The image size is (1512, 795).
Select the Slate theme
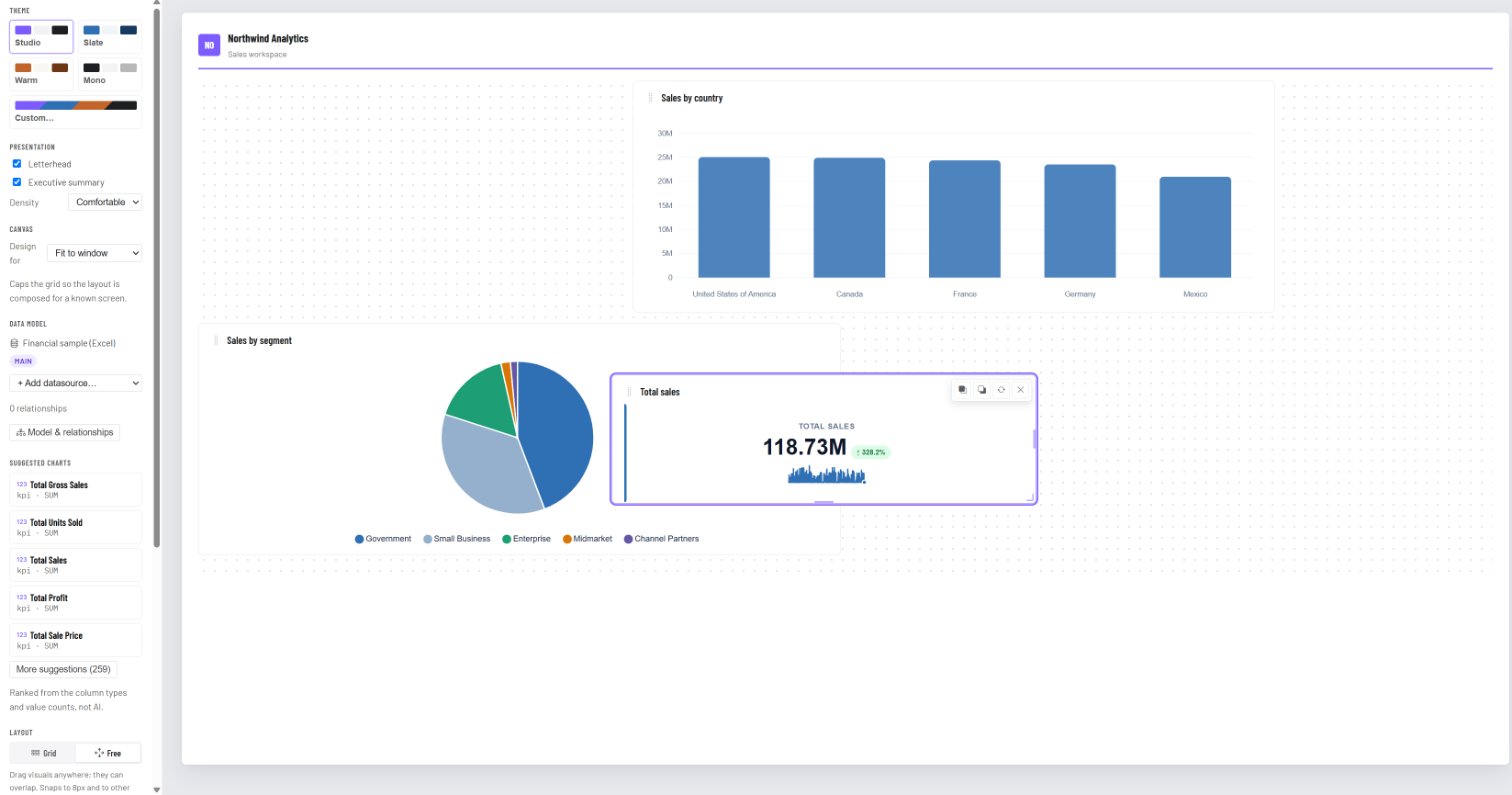(110, 36)
